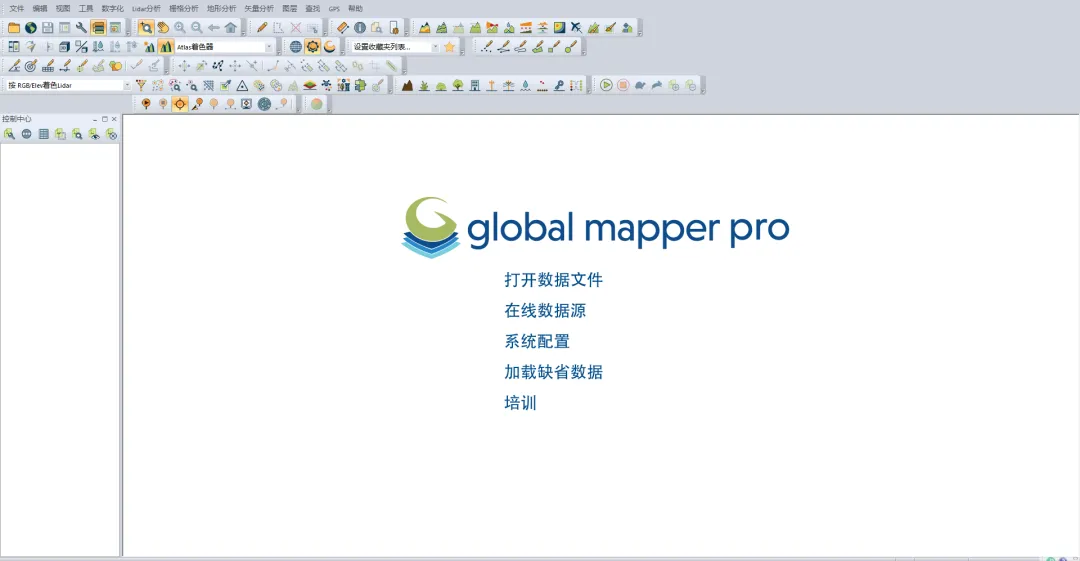The height and width of the screenshot is (561, 1080).
Task: Open the Lidar分析 menu
Action: [x=146, y=8]
